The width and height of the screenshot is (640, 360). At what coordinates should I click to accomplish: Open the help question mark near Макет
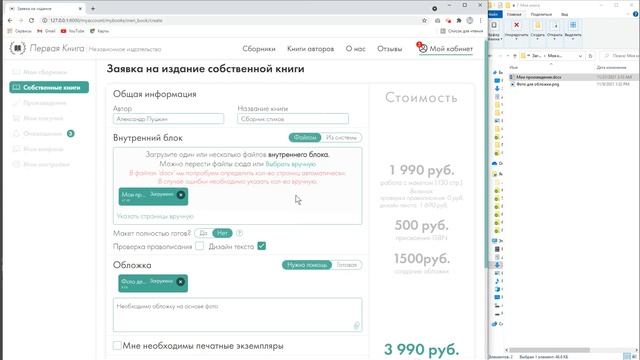pyautogui.click(x=240, y=233)
